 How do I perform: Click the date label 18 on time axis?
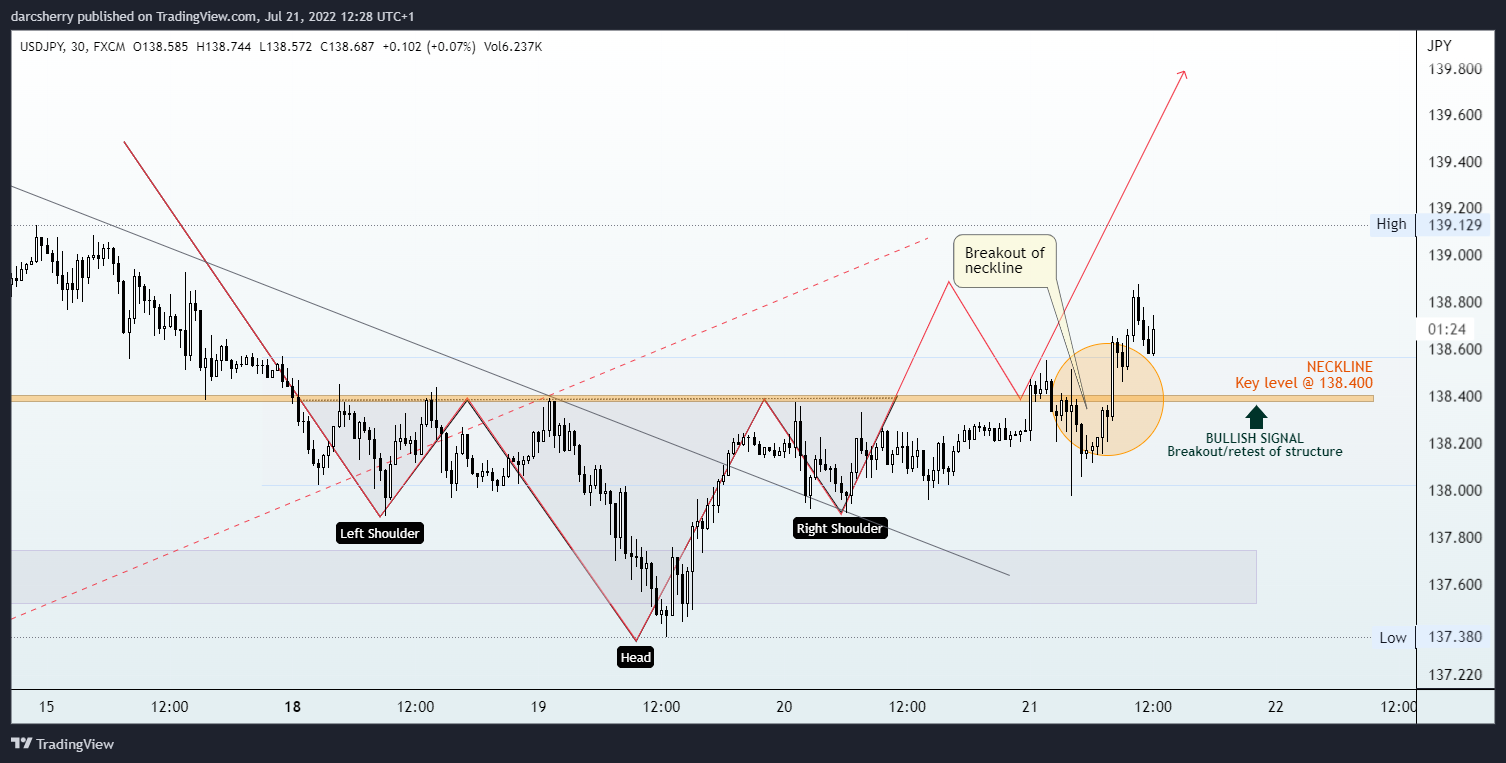[x=292, y=707]
